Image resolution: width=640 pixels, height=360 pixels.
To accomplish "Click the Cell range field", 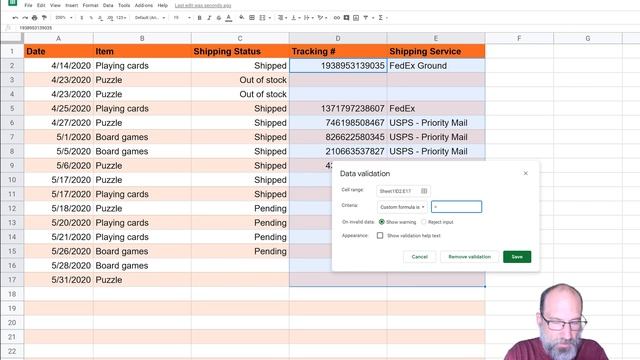I will click(x=403, y=191).
